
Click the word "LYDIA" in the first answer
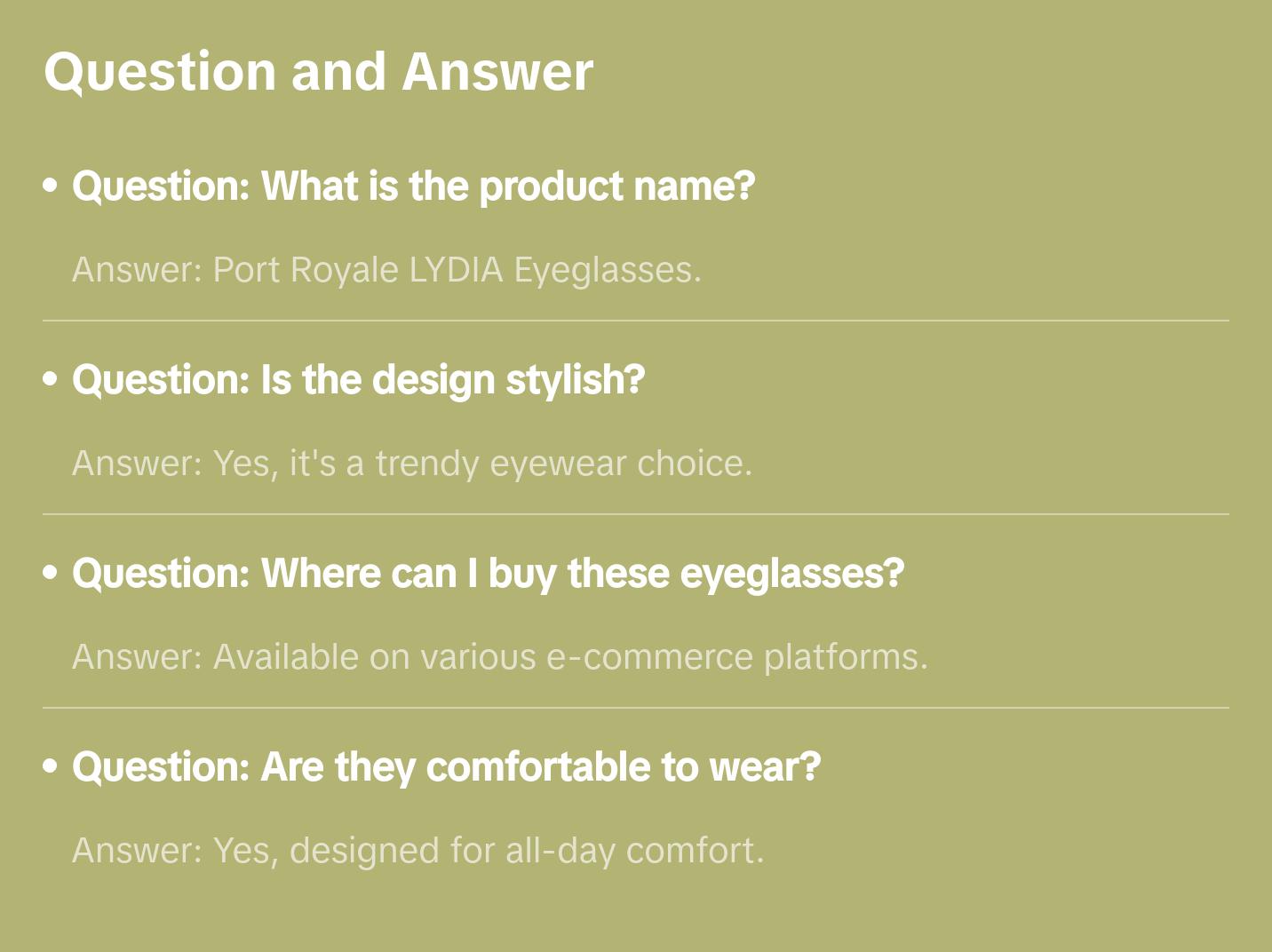[x=456, y=270]
